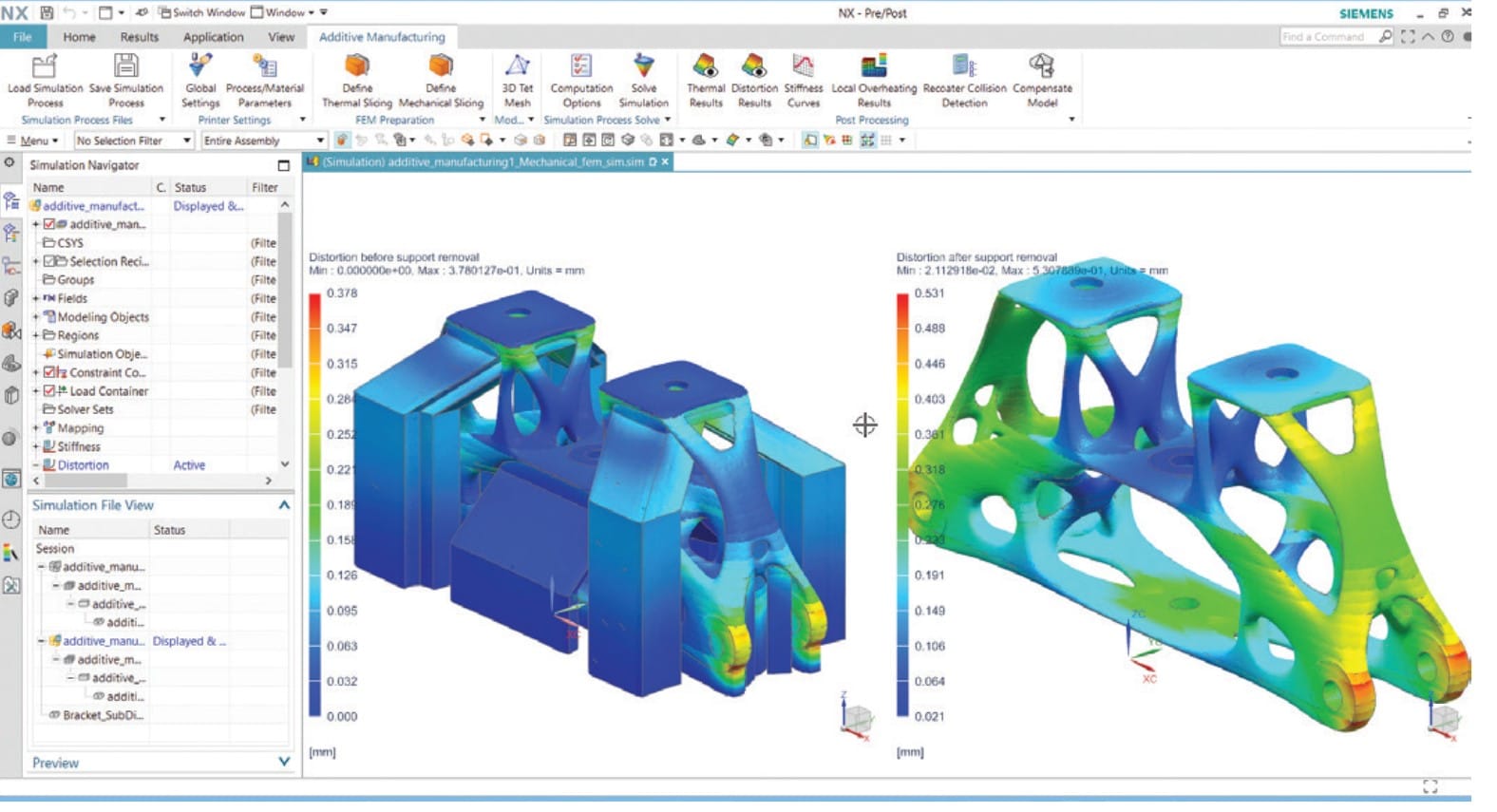Click the post-processing color palette sidebar icon

pos(11,553)
